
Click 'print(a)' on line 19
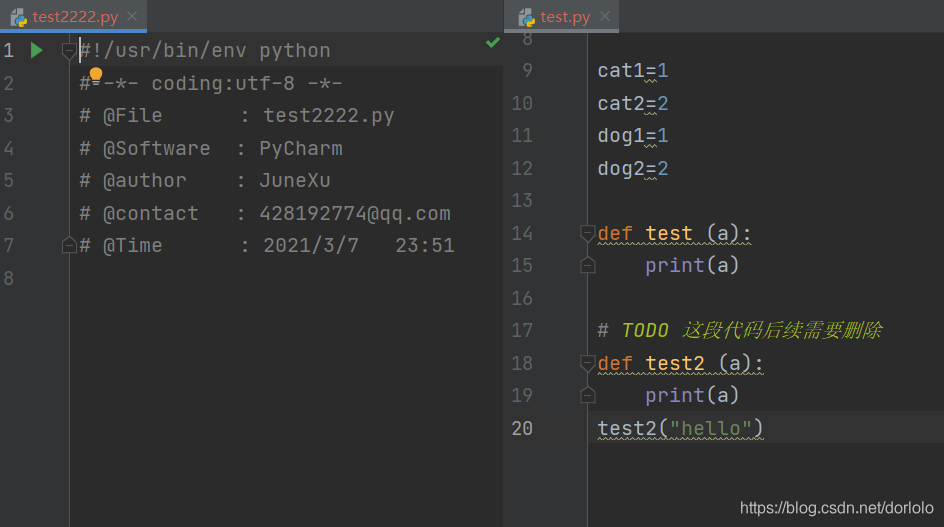(692, 395)
